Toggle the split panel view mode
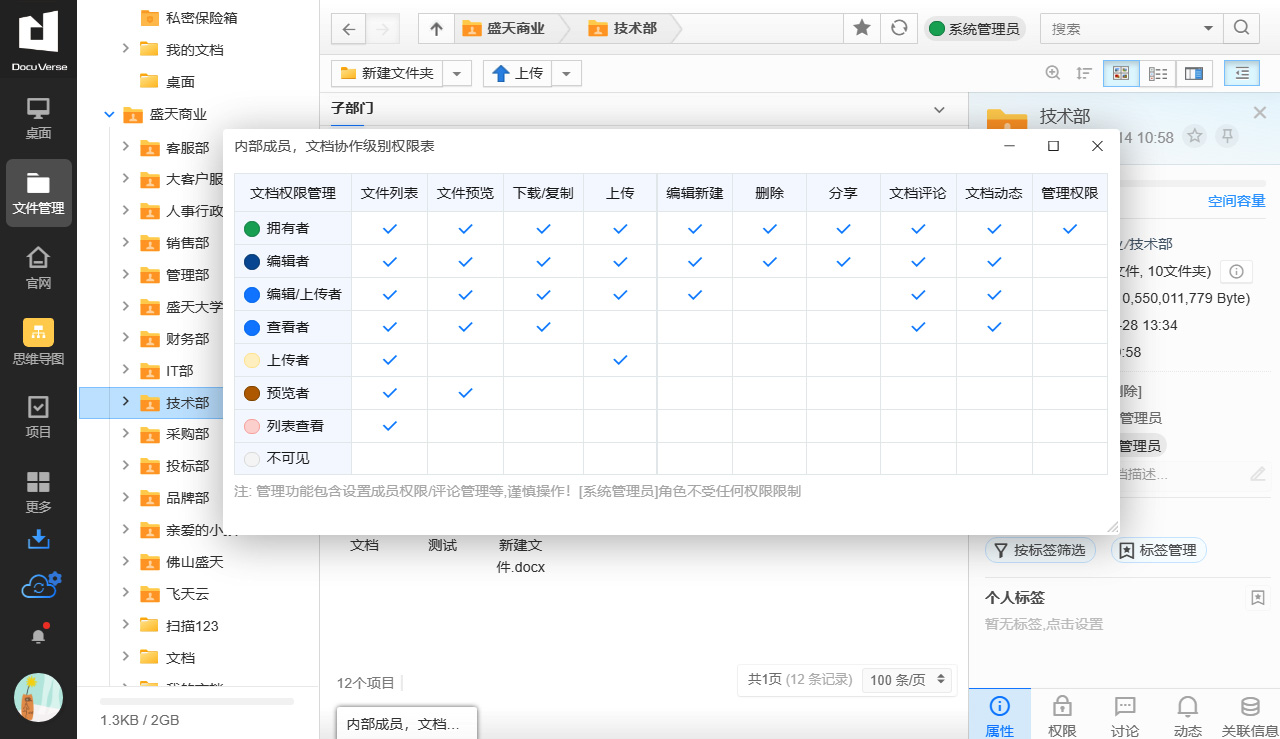 click(1194, 73)
